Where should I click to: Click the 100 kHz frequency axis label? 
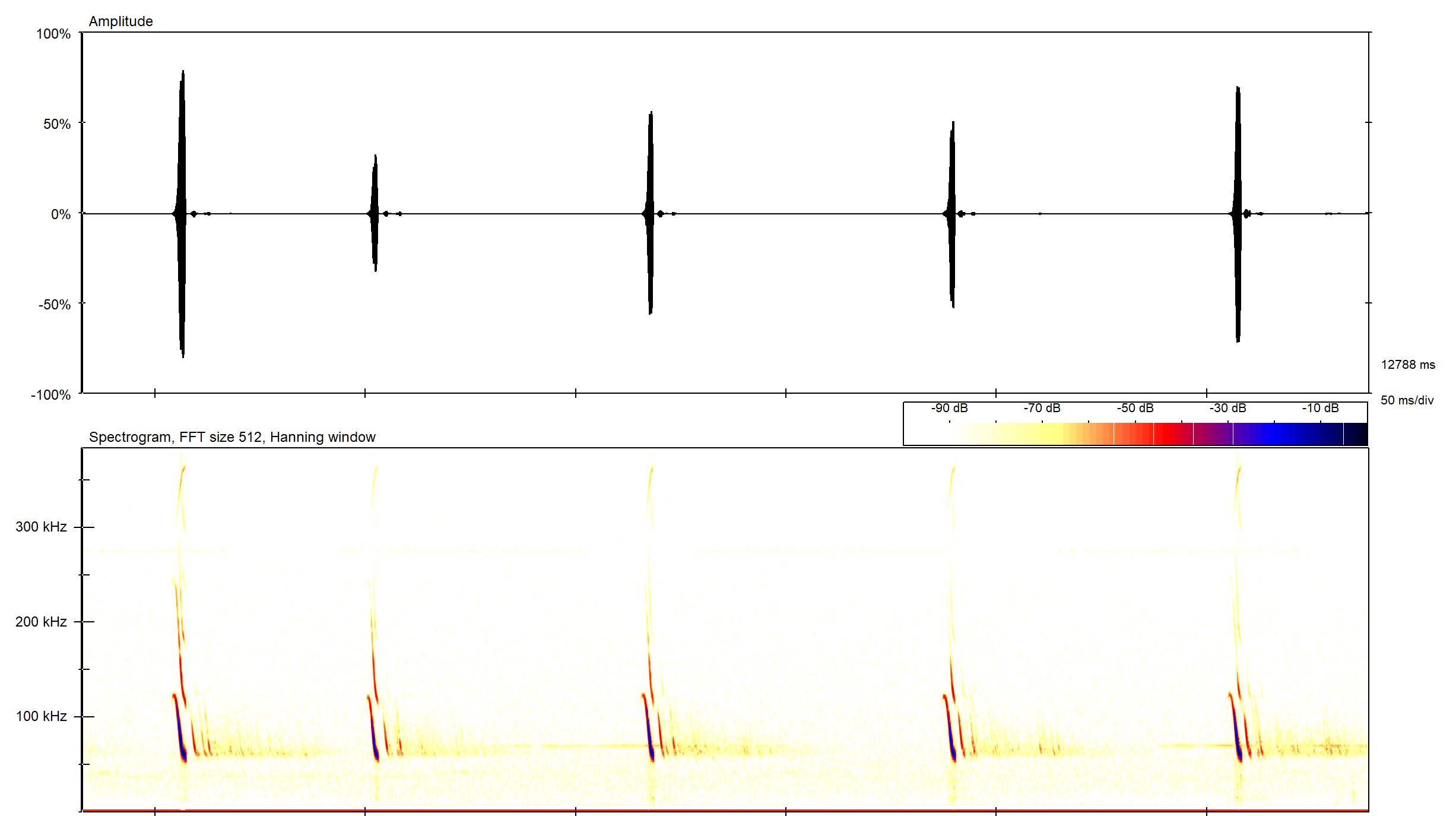pos(41,716)
